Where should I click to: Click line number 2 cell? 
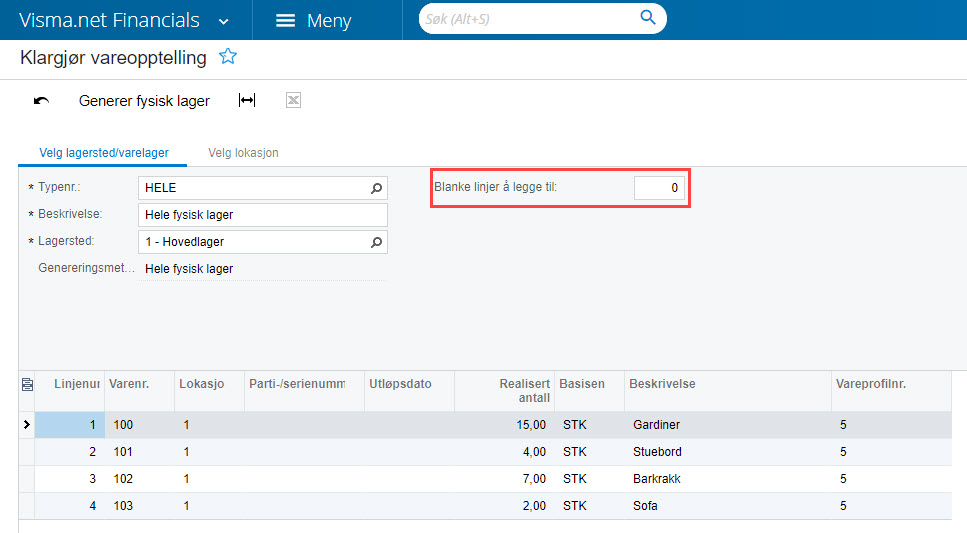click(x=70, y=452)
